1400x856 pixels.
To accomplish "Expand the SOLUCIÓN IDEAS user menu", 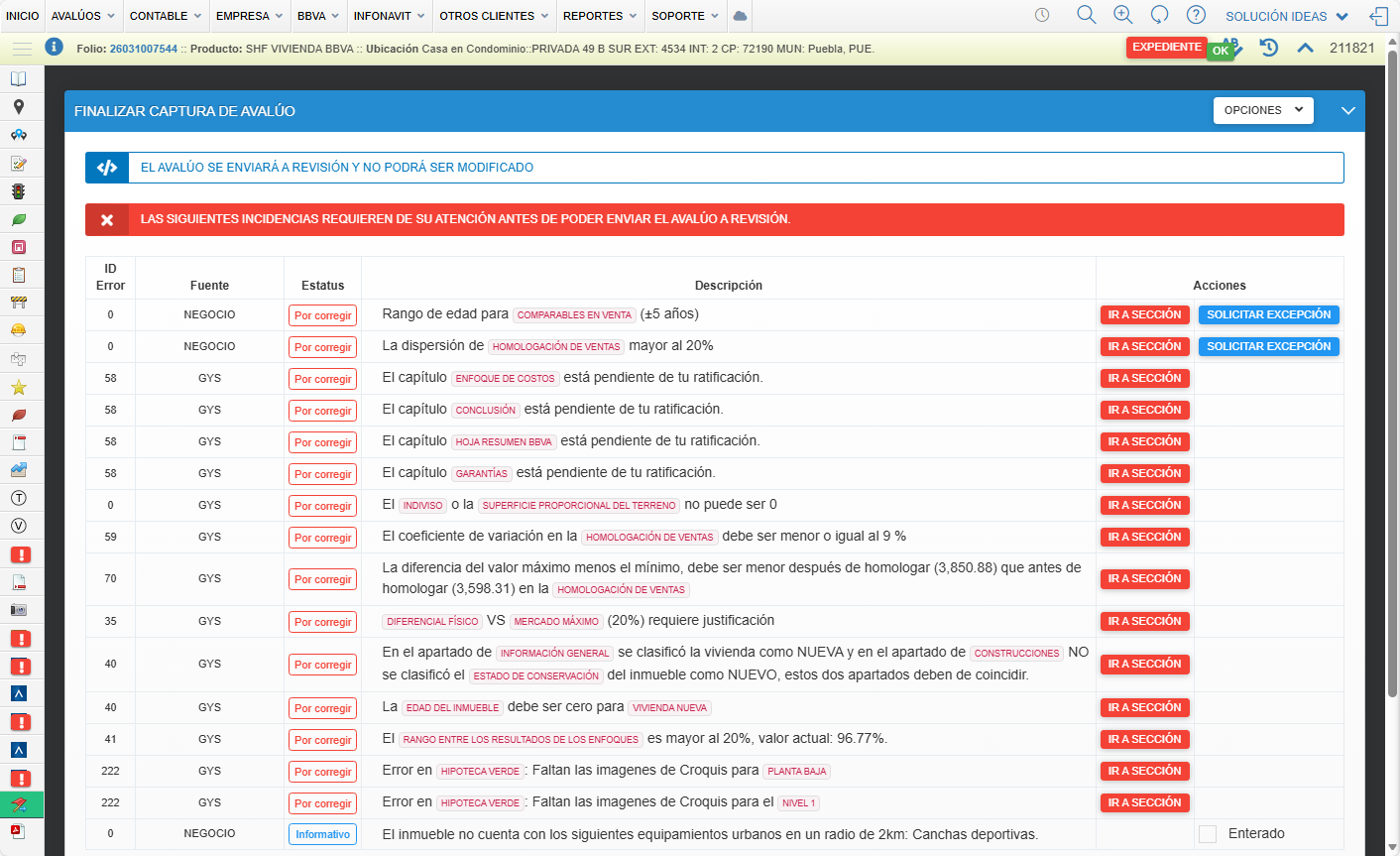I will 1286,16.
